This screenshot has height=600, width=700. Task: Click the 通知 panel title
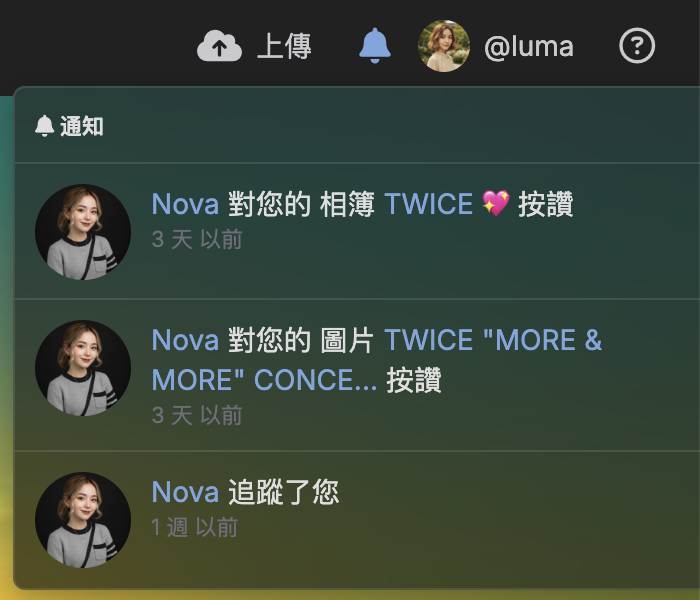(82, 126)
